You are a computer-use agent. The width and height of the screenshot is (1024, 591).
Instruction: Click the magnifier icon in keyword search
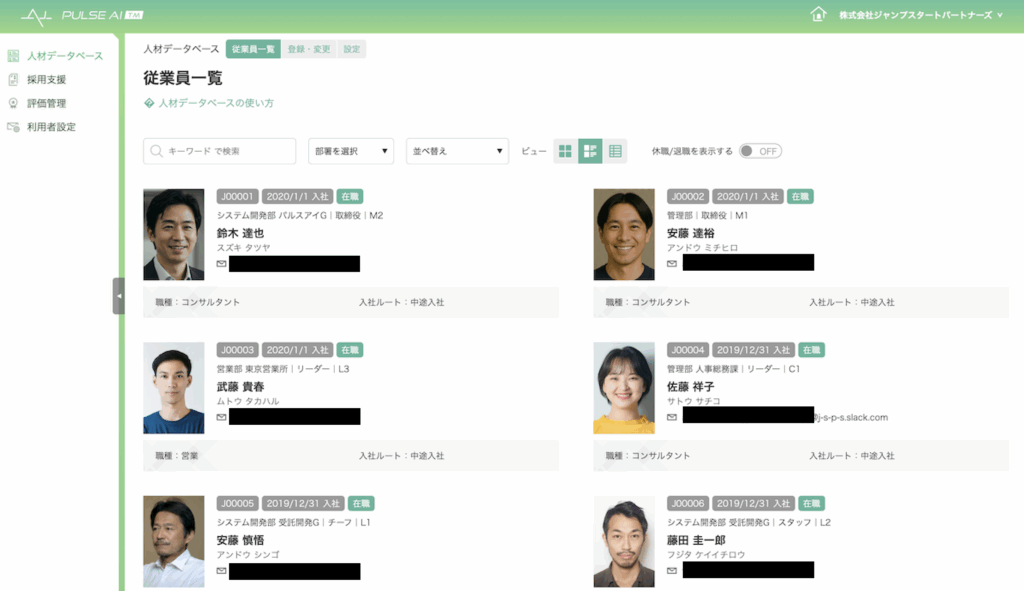pos(156,151)
